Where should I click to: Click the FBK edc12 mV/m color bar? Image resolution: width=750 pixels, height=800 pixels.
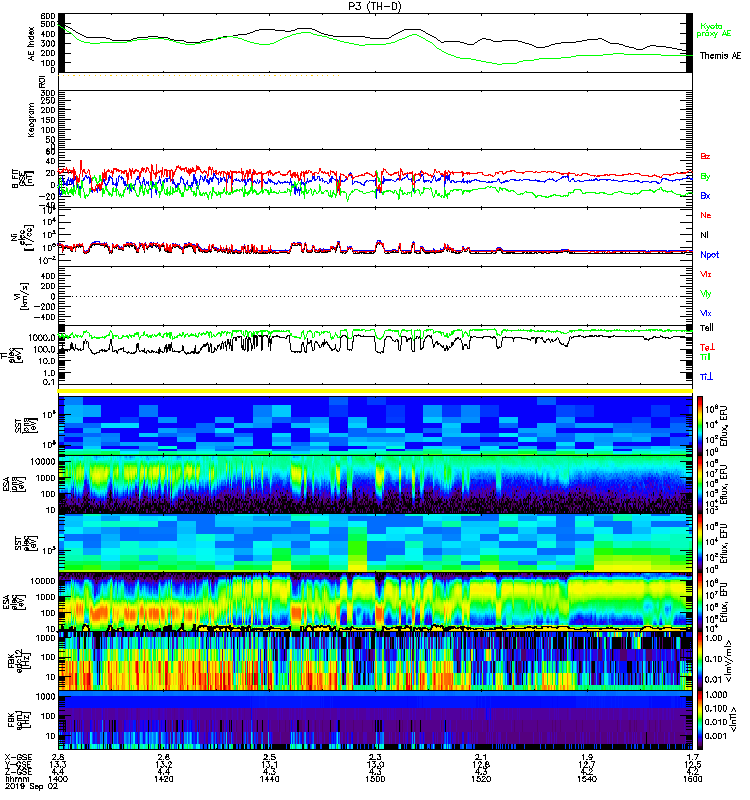(699, 661)
